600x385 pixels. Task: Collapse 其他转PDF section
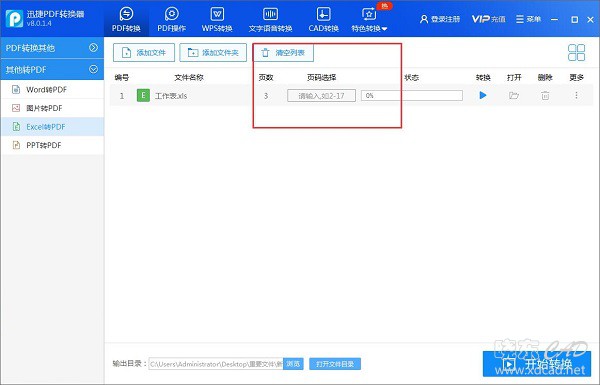coord(52,70)
